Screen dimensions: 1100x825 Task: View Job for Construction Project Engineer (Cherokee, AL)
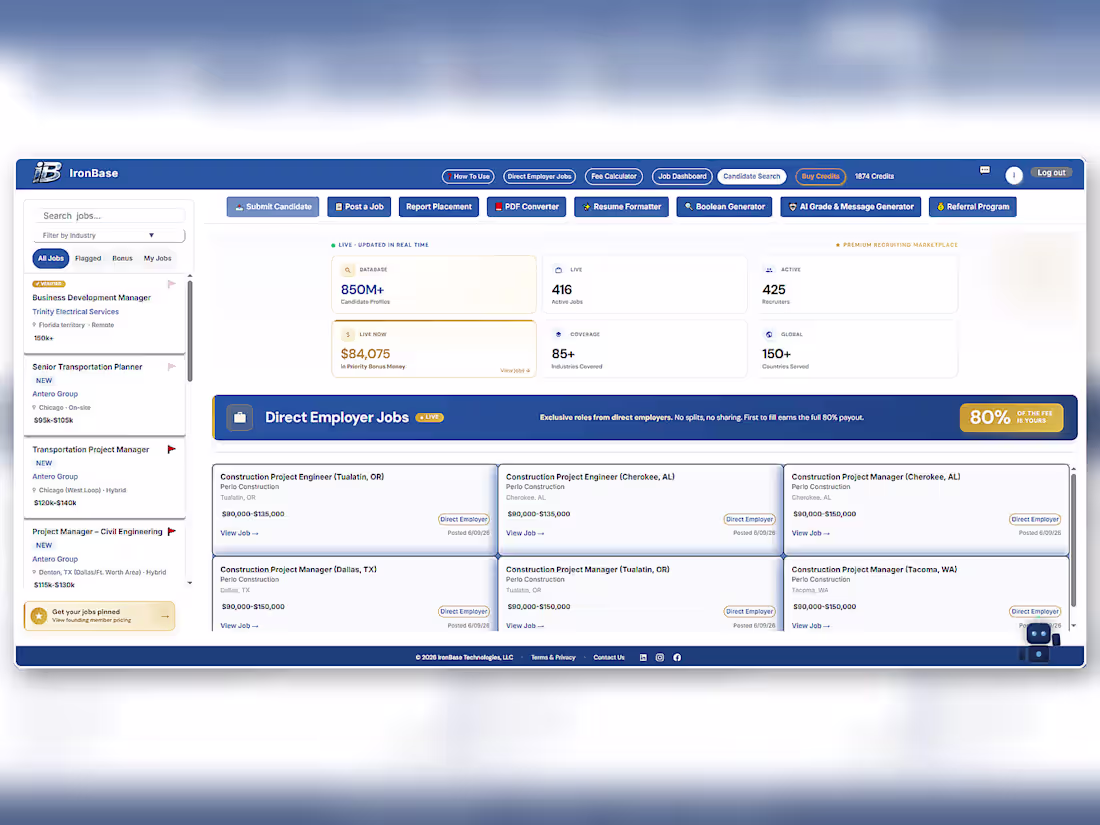click(x=525, y=533)
